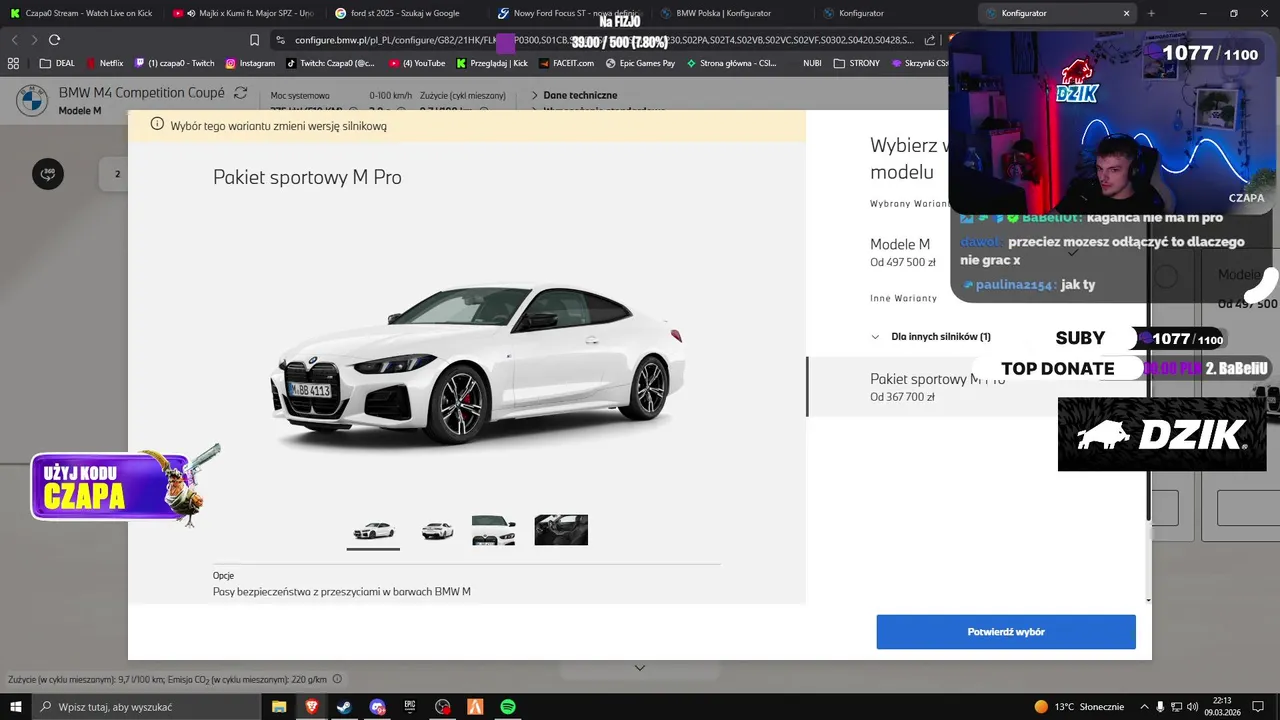The height and width of the screenshot is (720, 1280).
Task: Show the first front-side car thumbnail
Action: pos(373,530)
